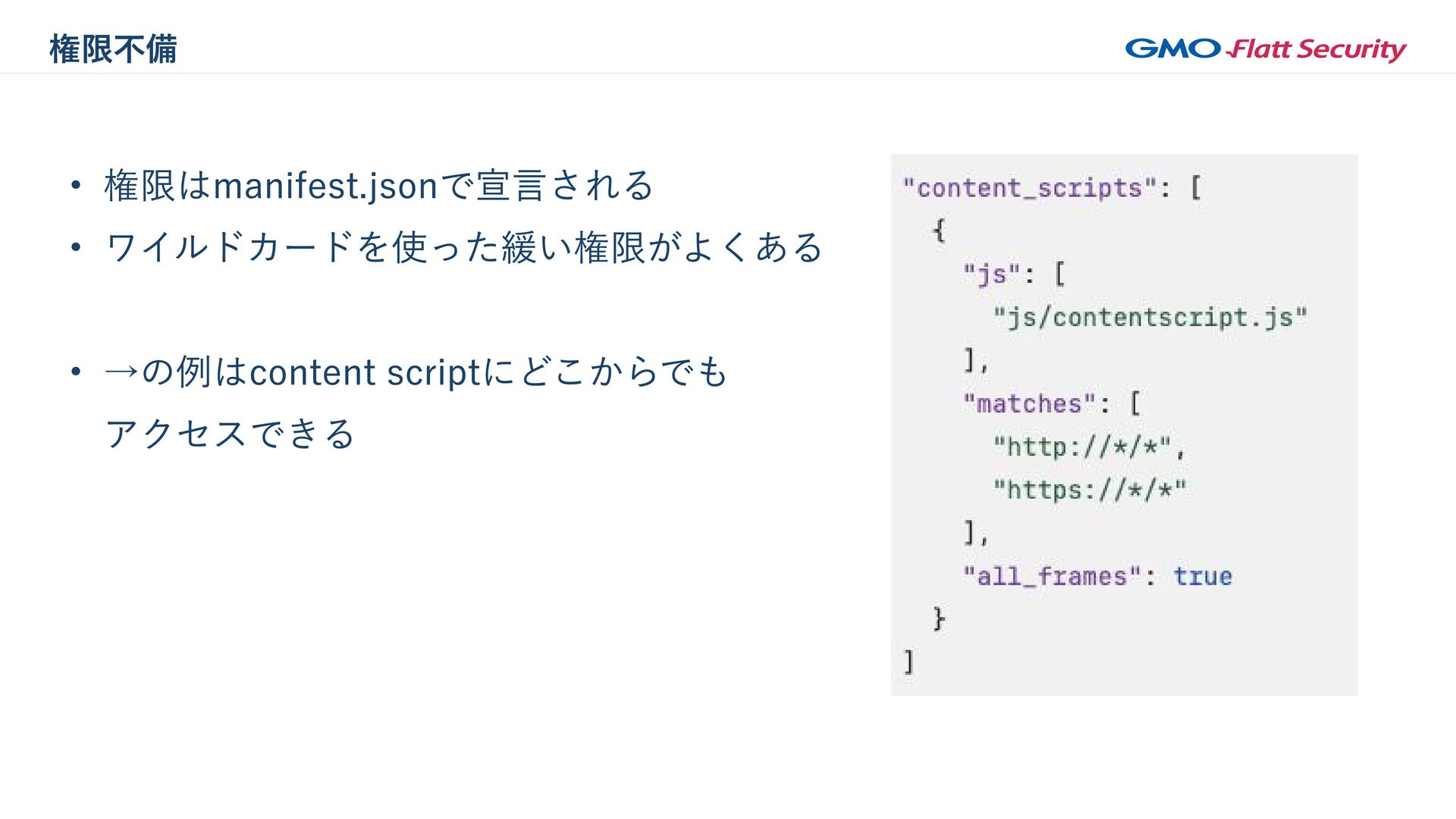
Task: Click the opening curly brace in code
Action: (939, 230)
